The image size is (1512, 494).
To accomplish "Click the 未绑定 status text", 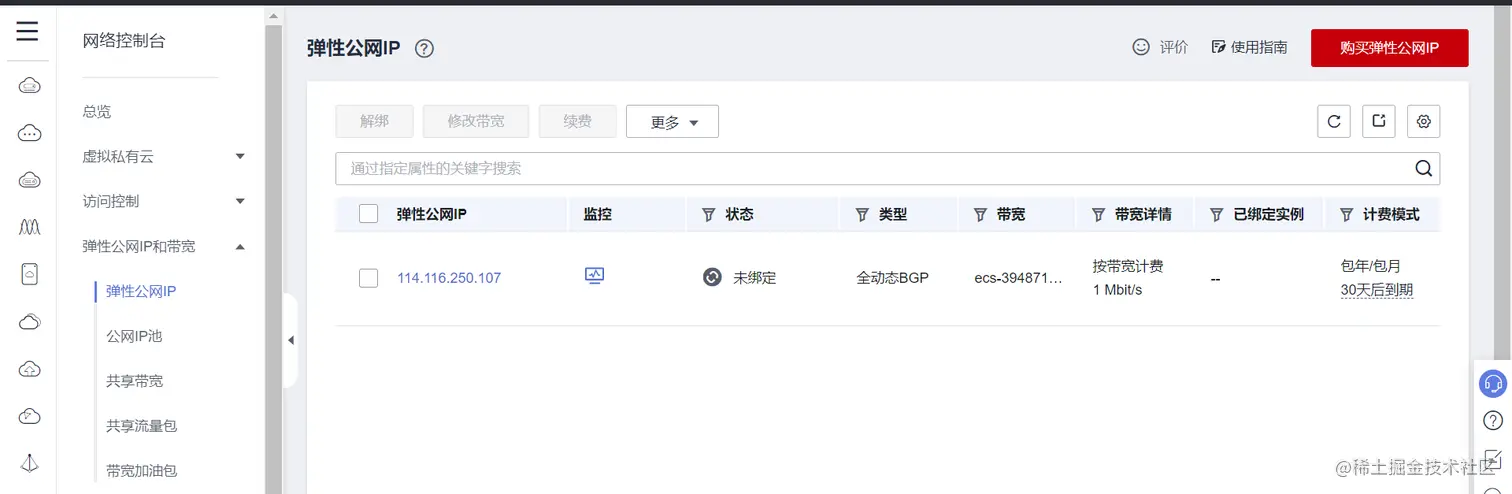I will pos(755,278).
